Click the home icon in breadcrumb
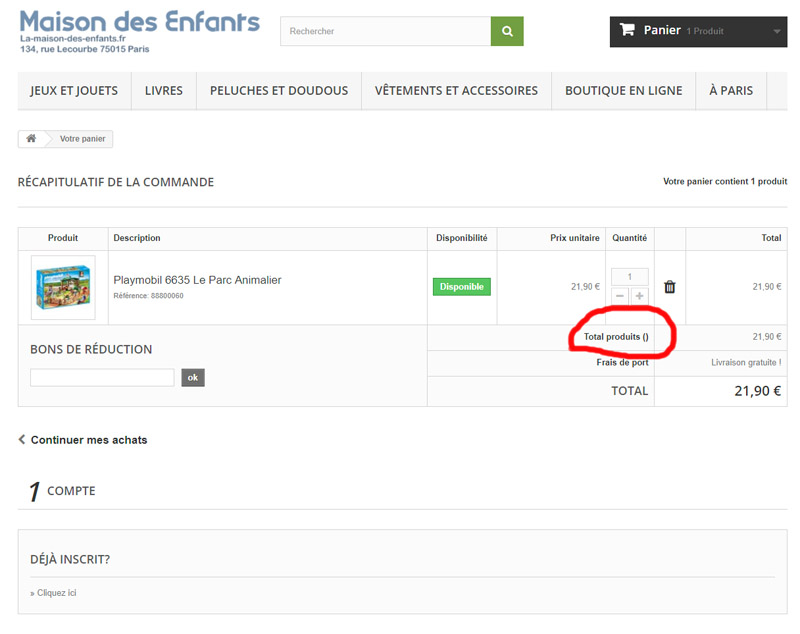Viewport: 800px width, 634px height. tap(31, 138)
